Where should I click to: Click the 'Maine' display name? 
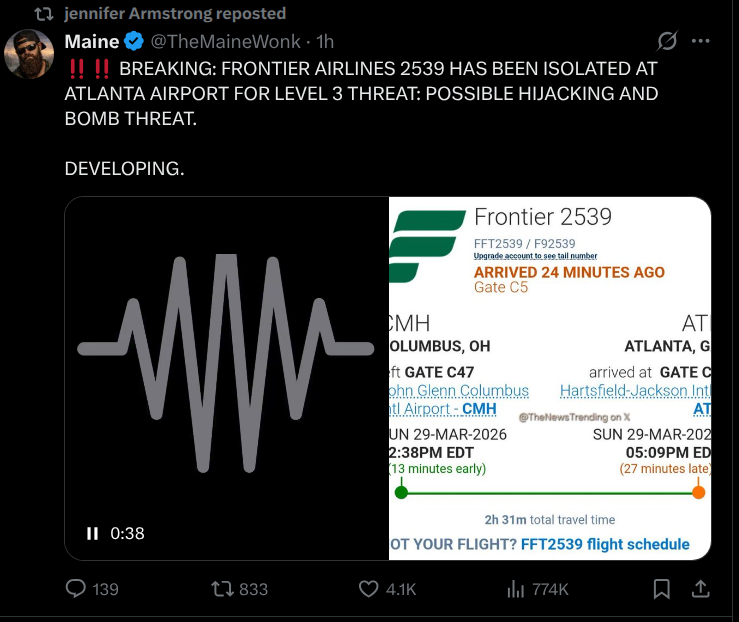click(x=92, y=42)
